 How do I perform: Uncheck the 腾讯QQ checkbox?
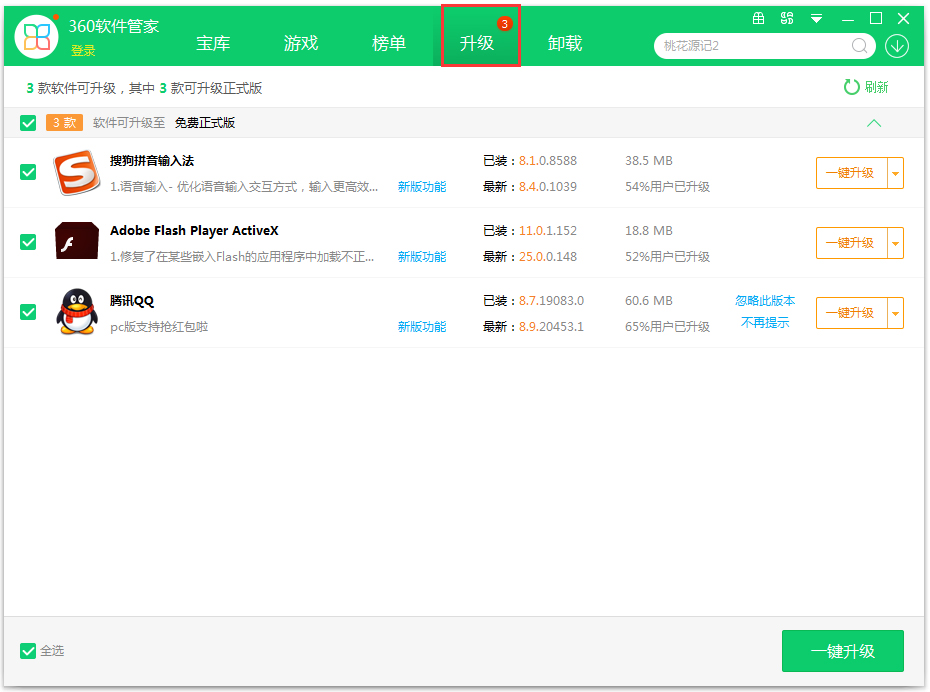tap(28, 312)
